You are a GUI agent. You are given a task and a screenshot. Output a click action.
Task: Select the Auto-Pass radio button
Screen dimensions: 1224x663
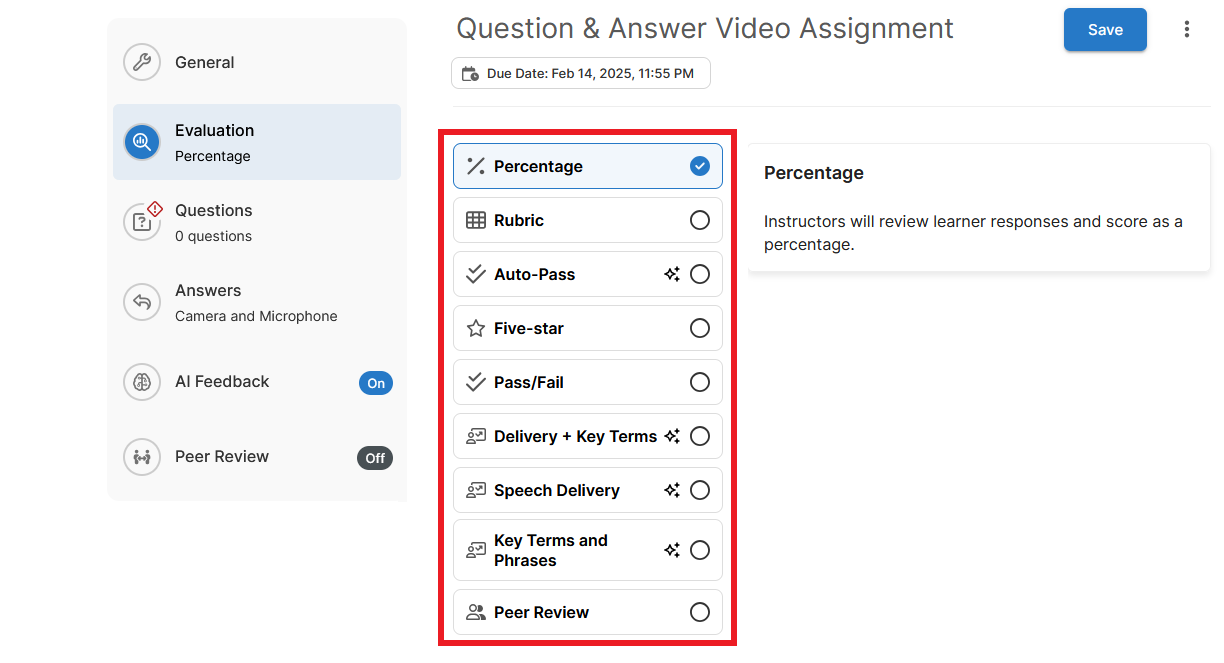pyautogui.click(x=700, y=274)
